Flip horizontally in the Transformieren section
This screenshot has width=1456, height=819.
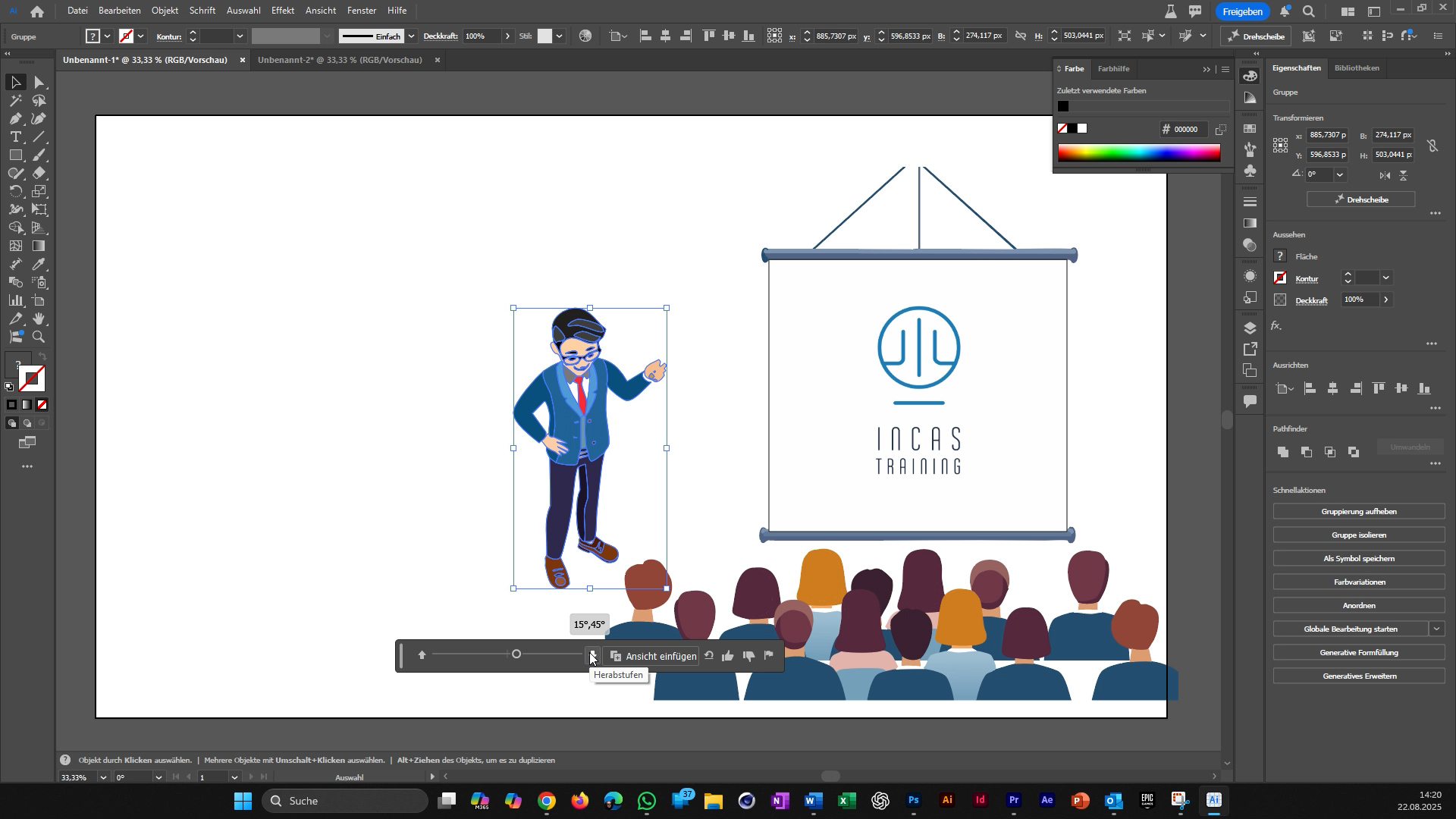pos(1385,175)
